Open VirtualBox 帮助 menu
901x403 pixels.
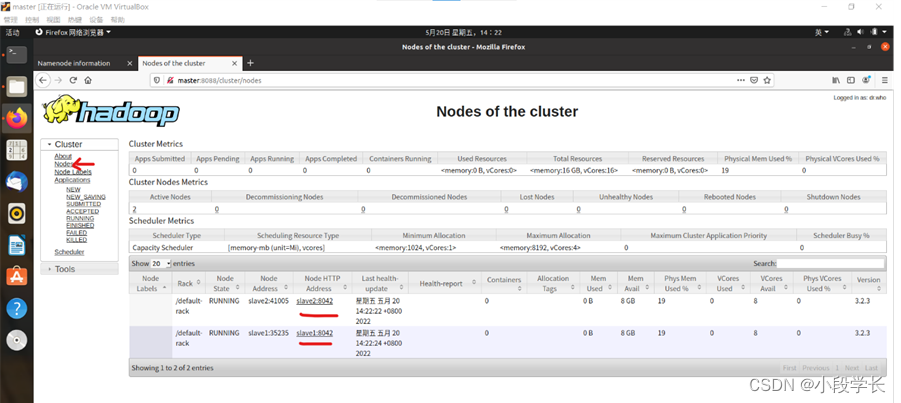pos(117,20)
